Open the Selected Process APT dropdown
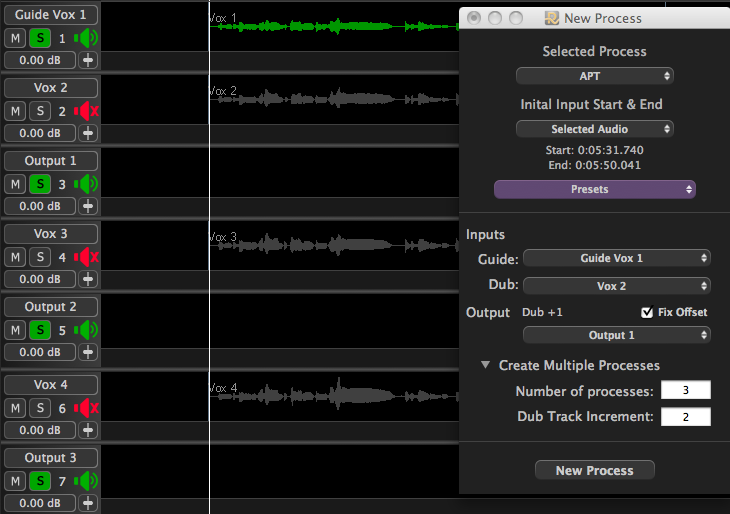730x514 pixels. coord(594,76)
